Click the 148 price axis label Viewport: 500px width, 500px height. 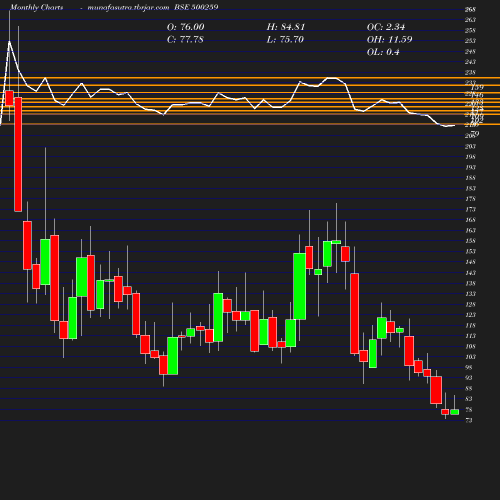470,262
